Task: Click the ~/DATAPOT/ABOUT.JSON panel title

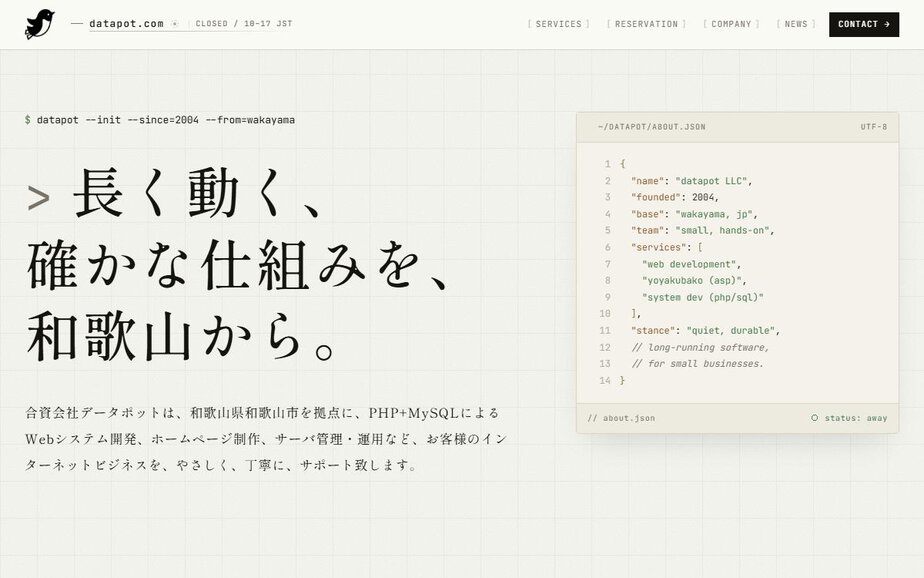Action: [x=651, y=127]
